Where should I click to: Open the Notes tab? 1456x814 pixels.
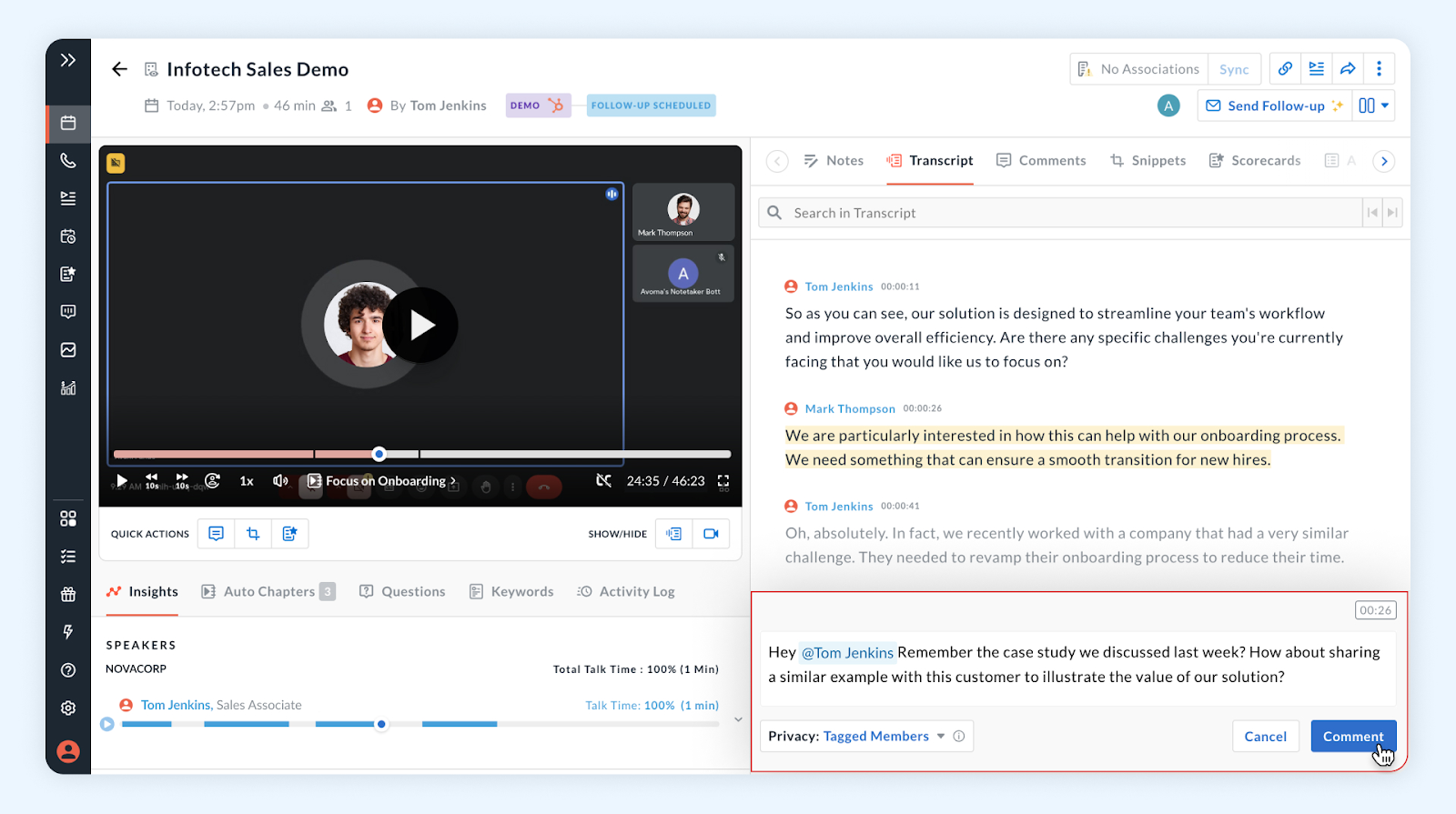(834, 161)
